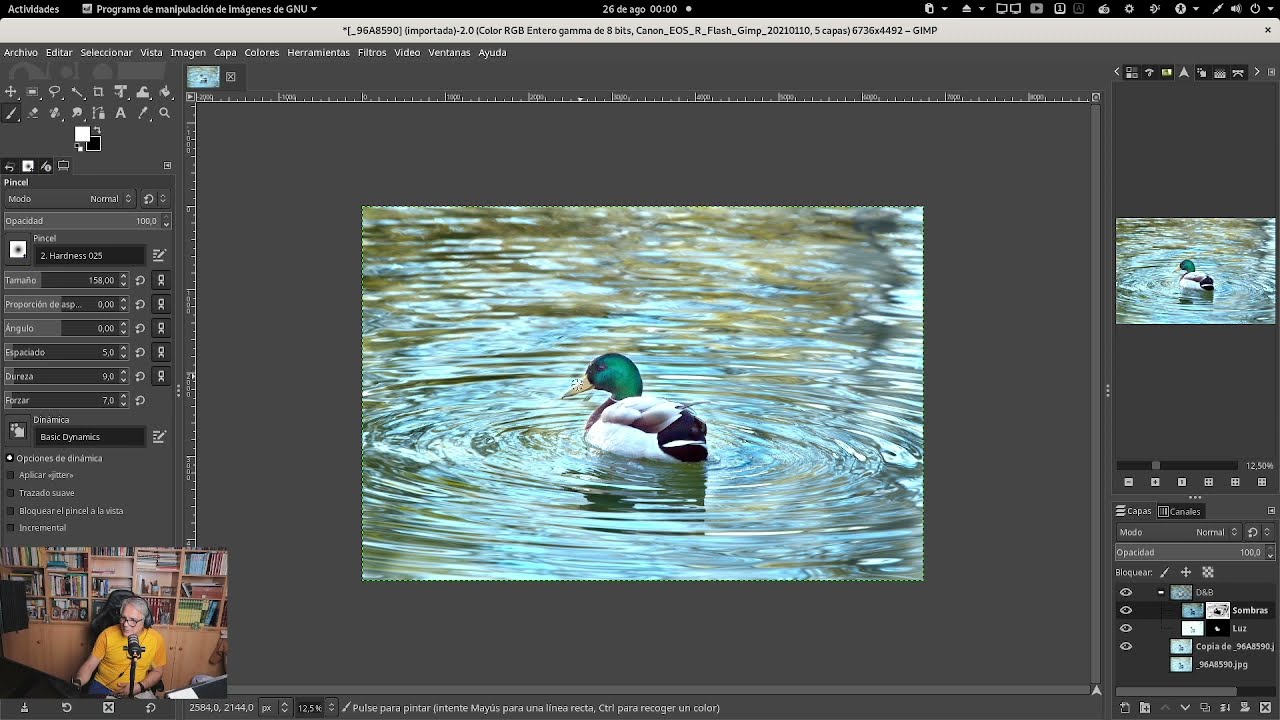Open px units dropdown in status bar
The width and height of the screenshot is (1280, 720).
274,708
